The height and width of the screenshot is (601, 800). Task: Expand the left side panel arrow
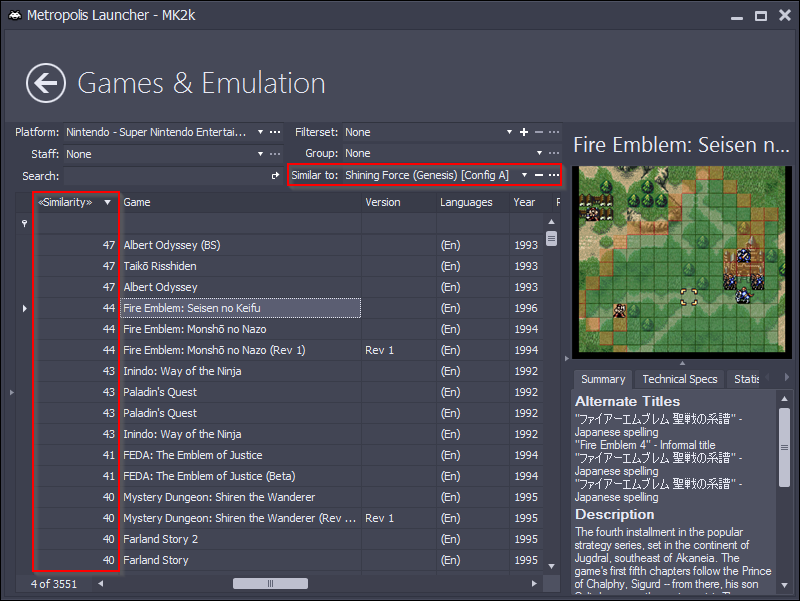(11, 392)
